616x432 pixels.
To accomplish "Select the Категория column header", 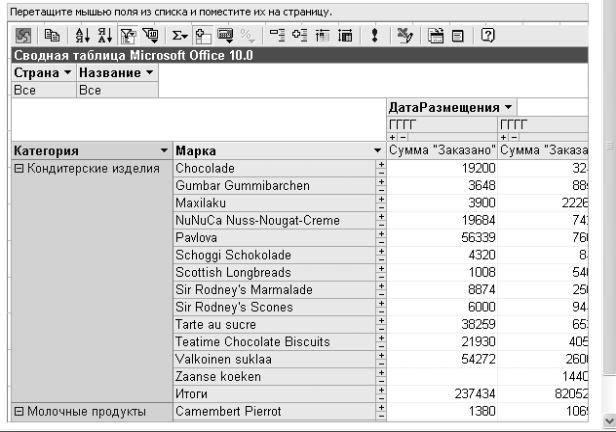I will pyautogui.click(x=92, y=150).
